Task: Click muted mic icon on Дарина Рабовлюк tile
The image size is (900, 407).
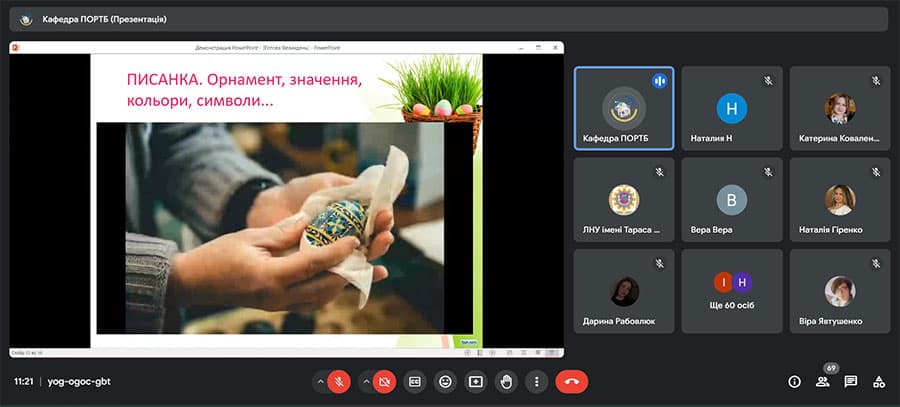Action: point(660,263)
